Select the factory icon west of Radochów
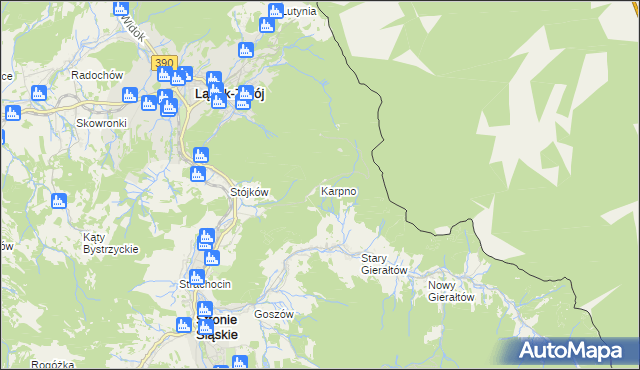The height and width of the screenshot is (370, 640). click(x=39, y=93)
